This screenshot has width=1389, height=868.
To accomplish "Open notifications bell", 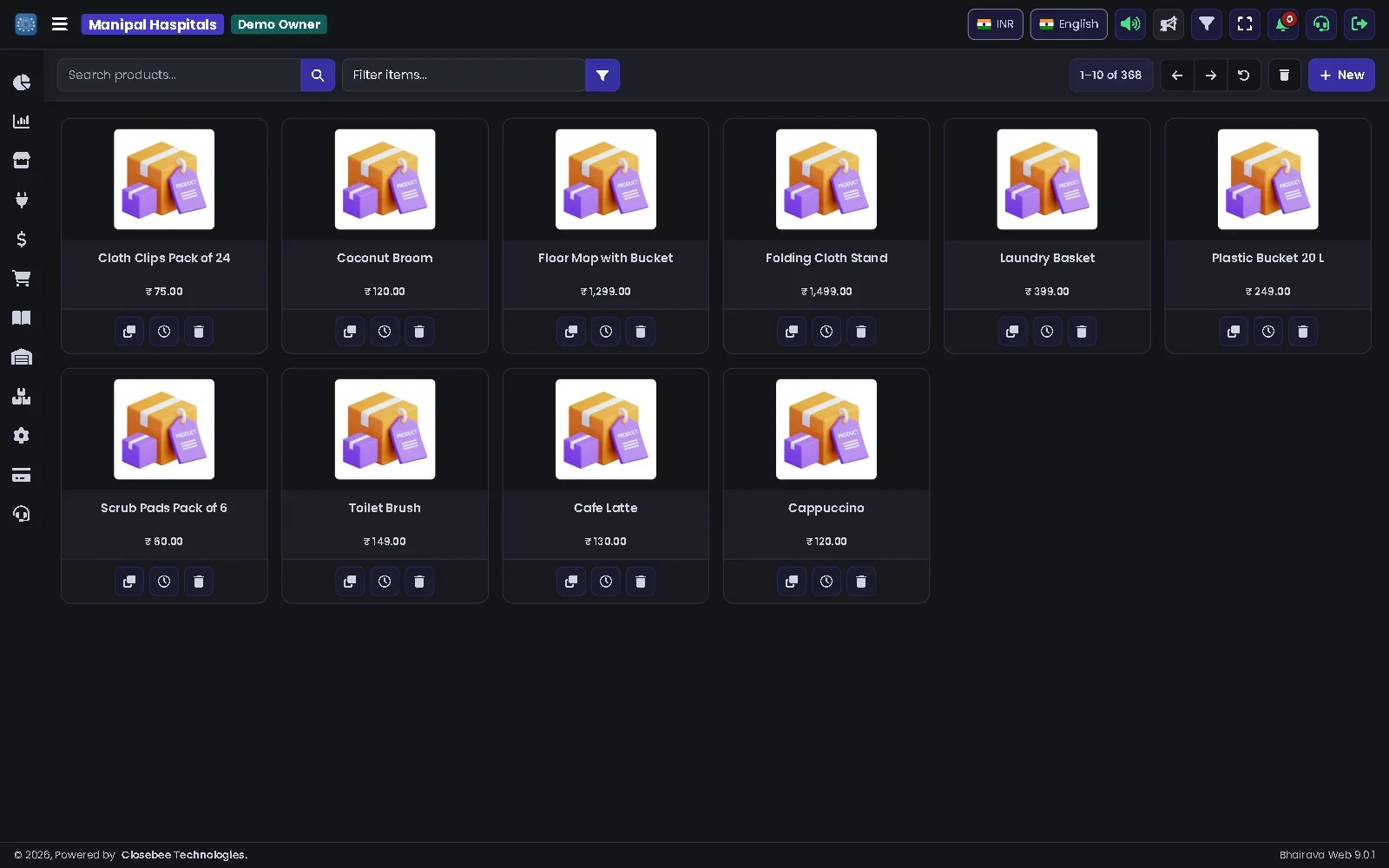I will [x=1283, y=24].
